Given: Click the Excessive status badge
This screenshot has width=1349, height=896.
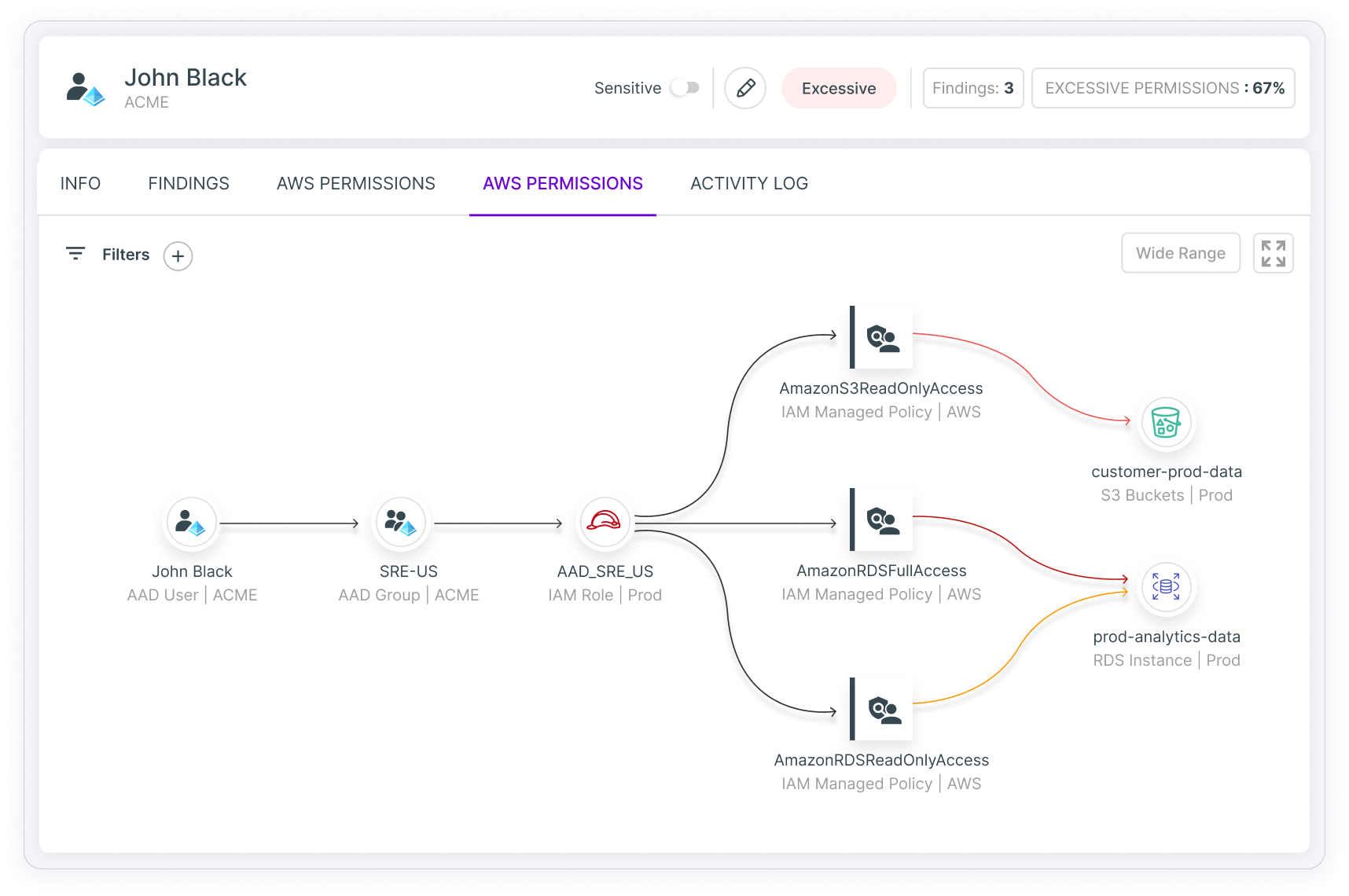Looking at the screenshot, I should tap(839, 88).
